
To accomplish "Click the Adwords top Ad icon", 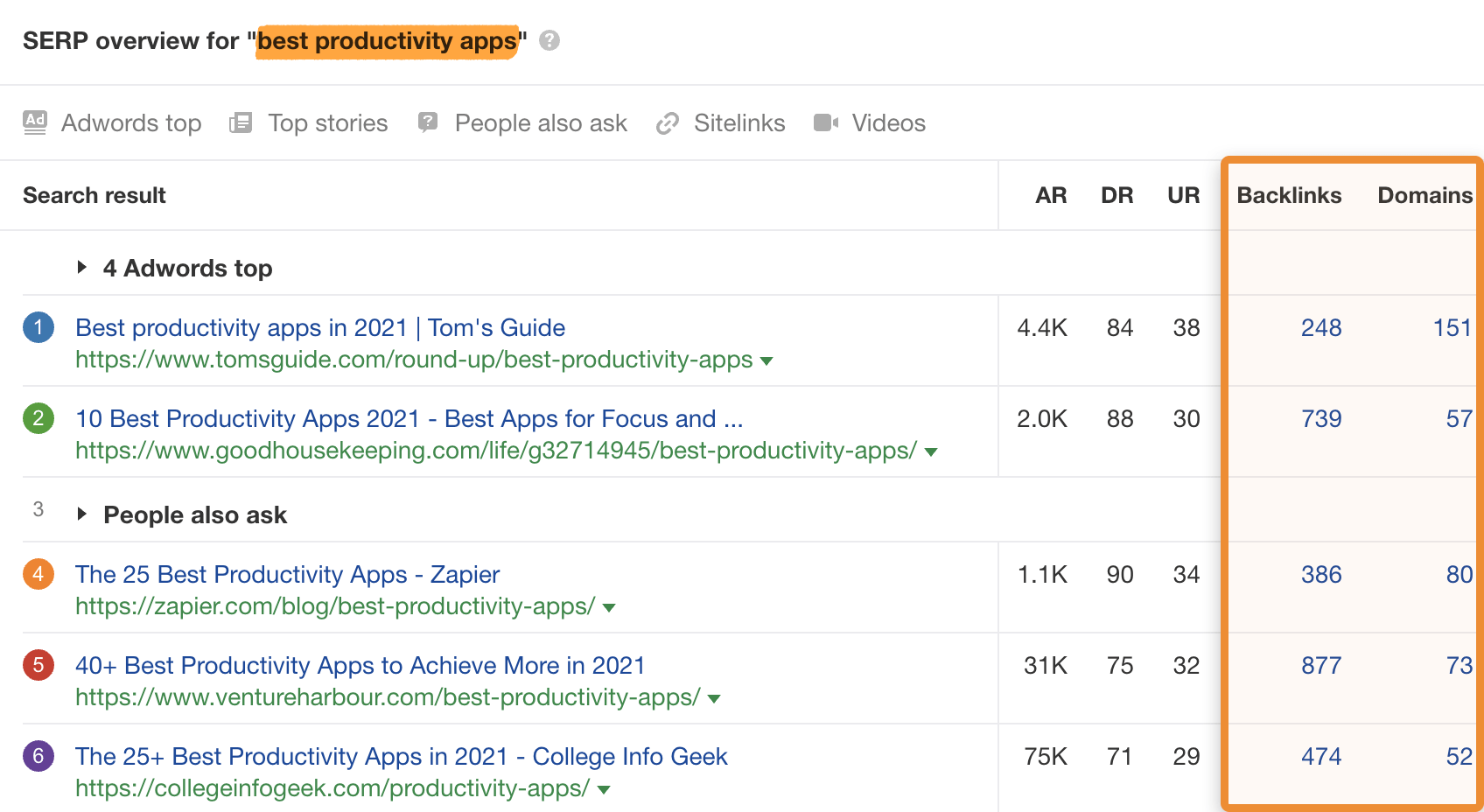I will (x=35, y=122).
